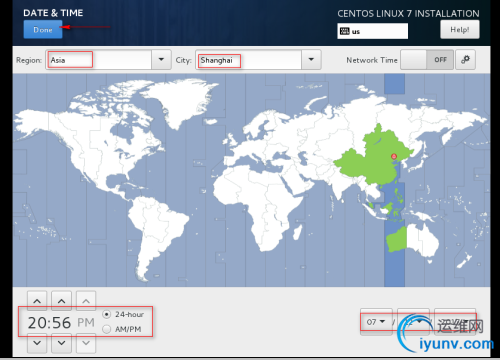The image size is (500, 360).
Task: Decrease hours with down arrow
Action: point(37,343)
